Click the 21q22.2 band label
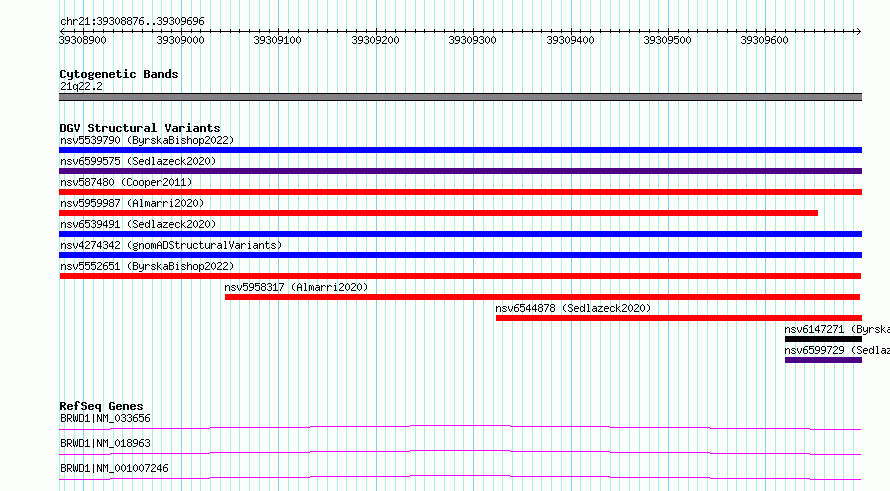Screen dimensions: 890x491 point(81,86)
